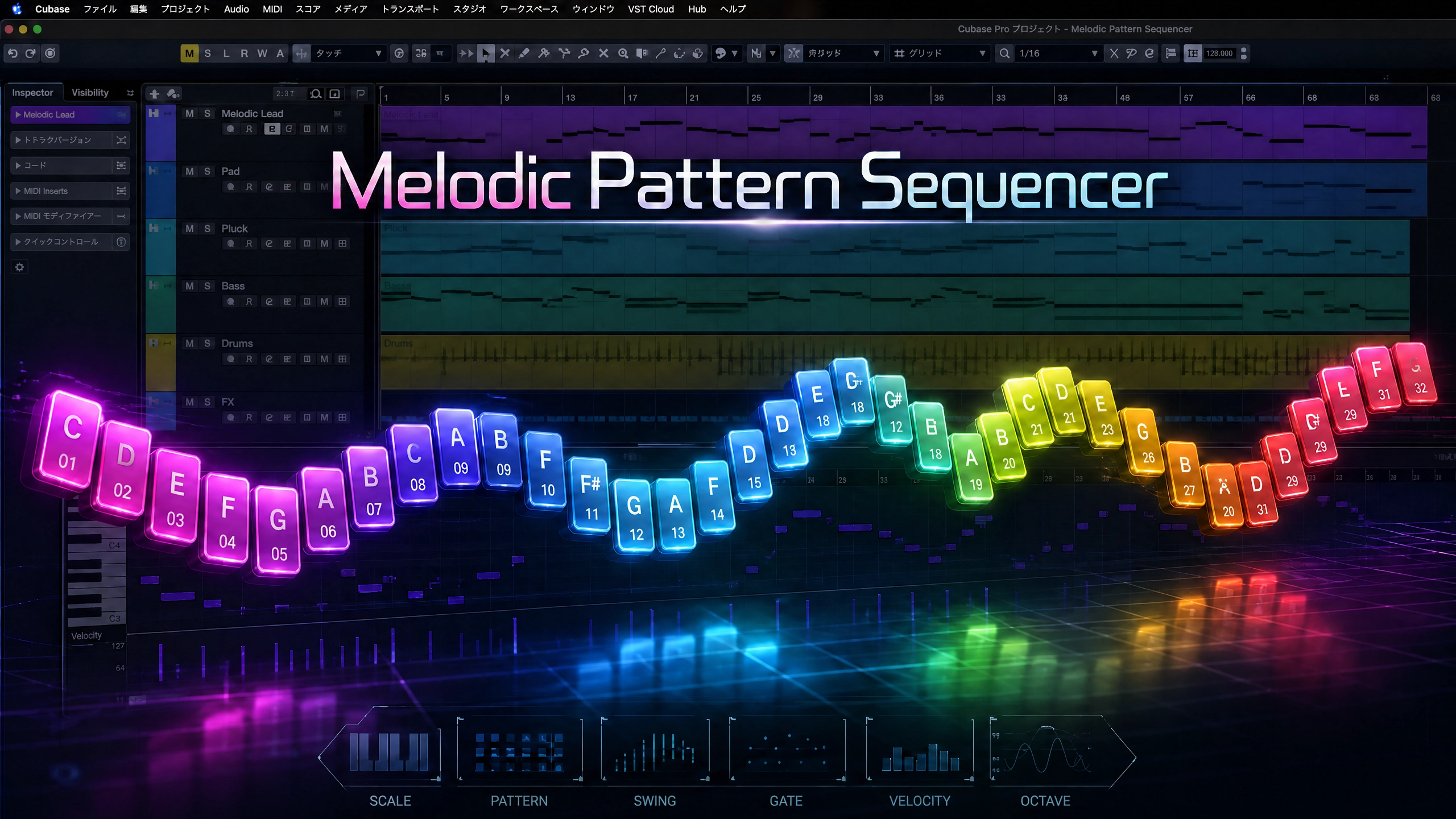
Task: Select the Object Selection arrow tool
Action: click(486, 53)
